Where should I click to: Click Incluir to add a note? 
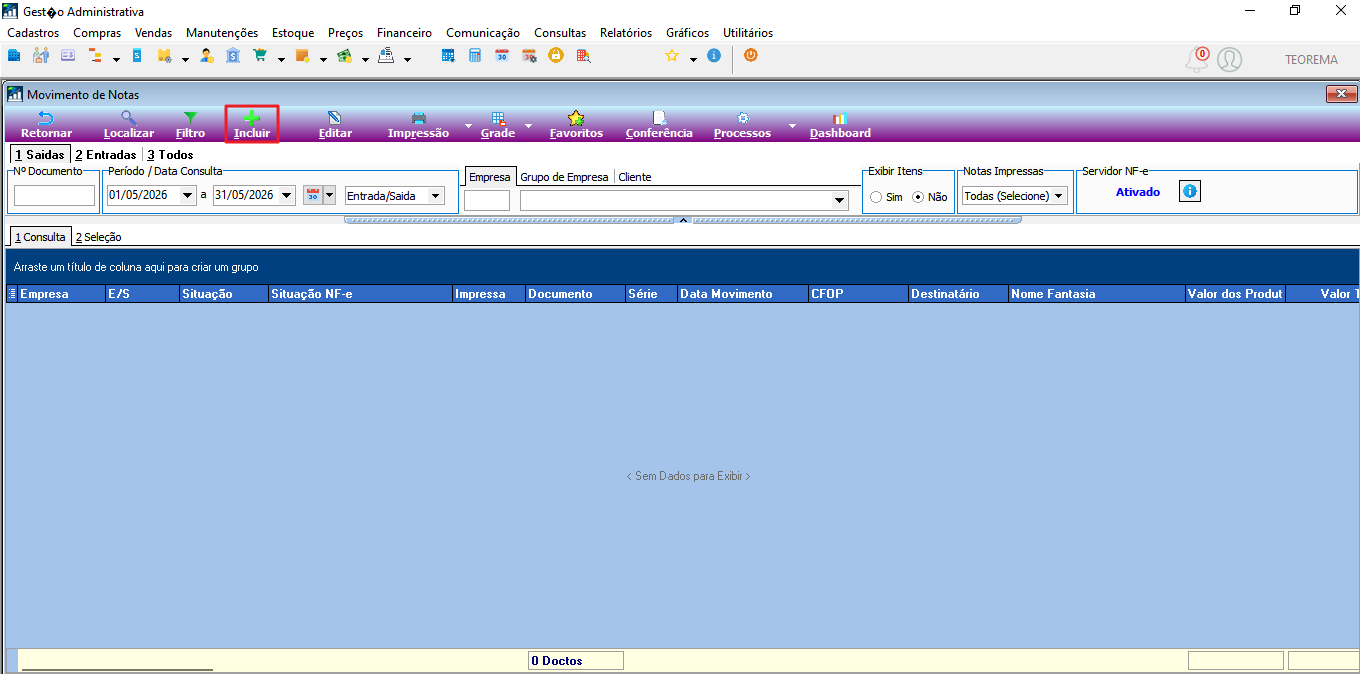click(x=252, y=125)
